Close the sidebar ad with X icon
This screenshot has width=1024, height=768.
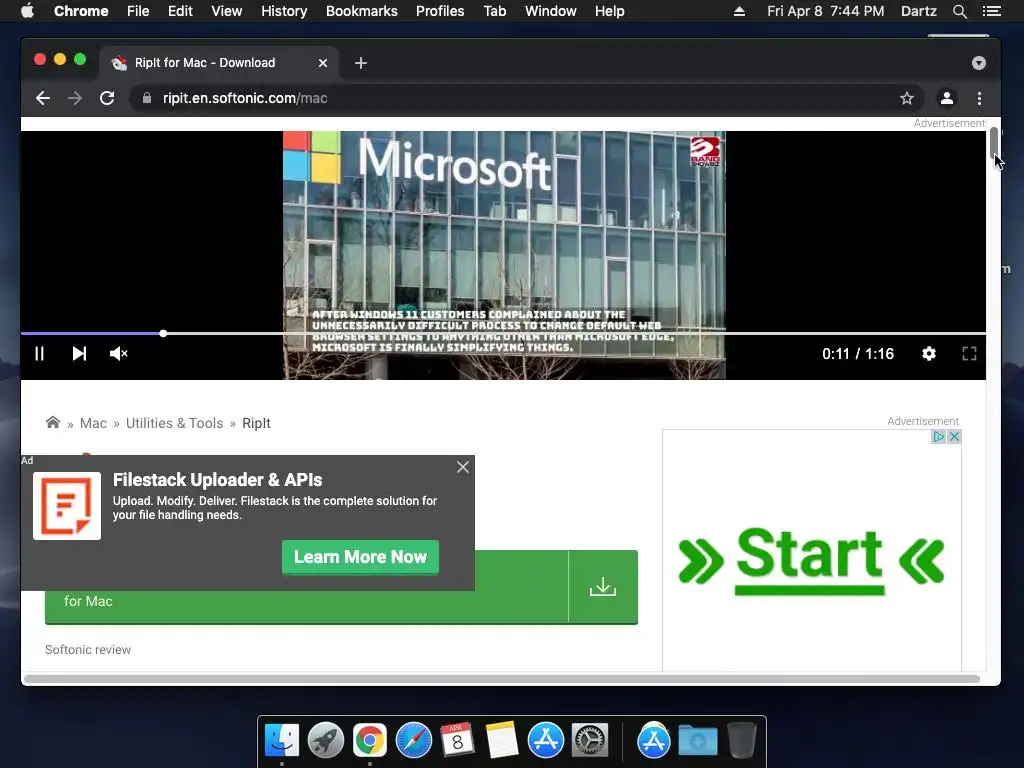[954, 436]
